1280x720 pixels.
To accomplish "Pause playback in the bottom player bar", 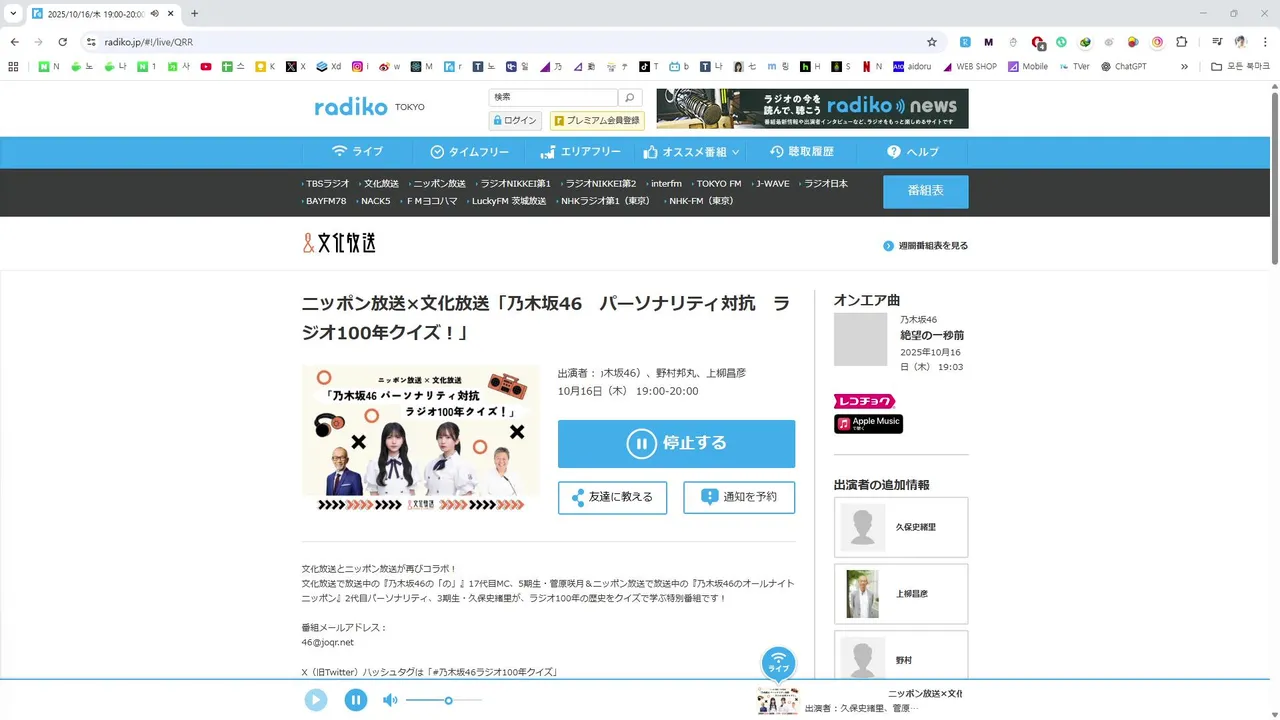I will tap(356, 700).
